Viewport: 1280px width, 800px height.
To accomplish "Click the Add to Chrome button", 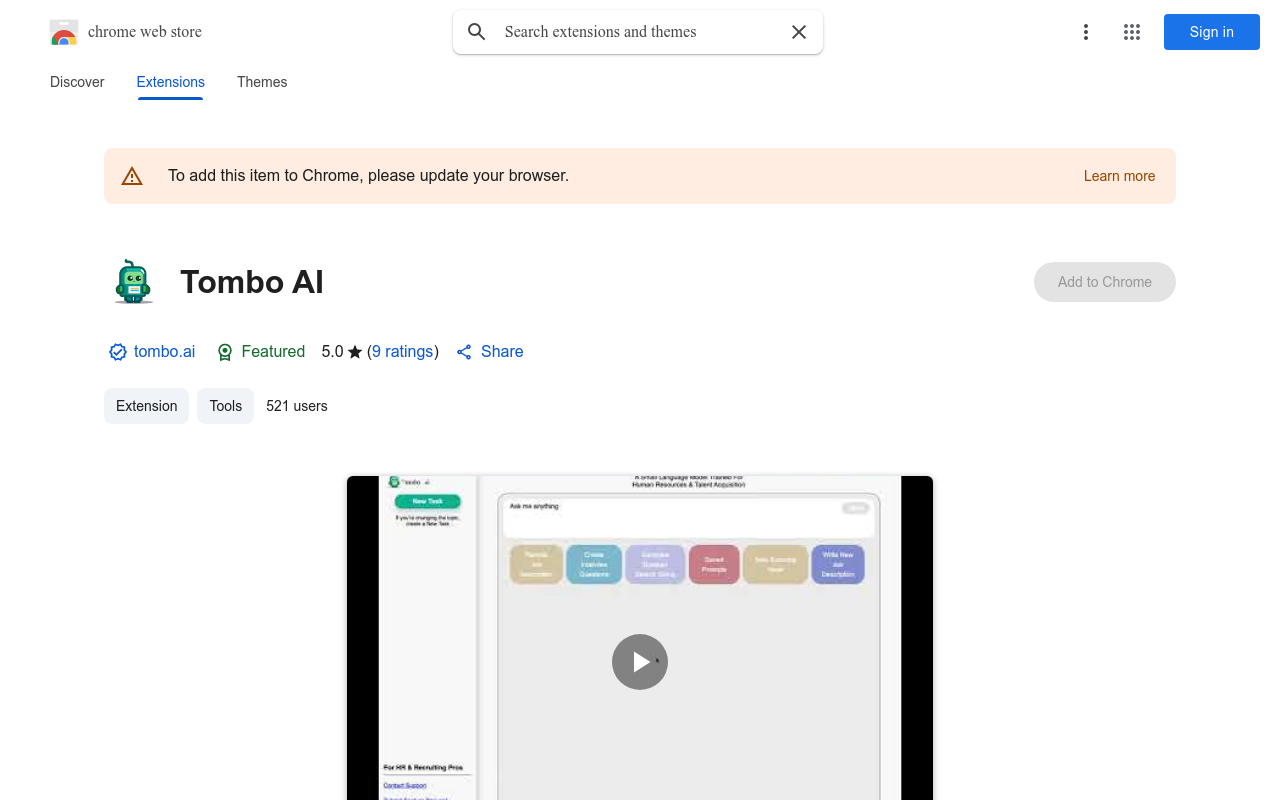I will click(1105, 282).
